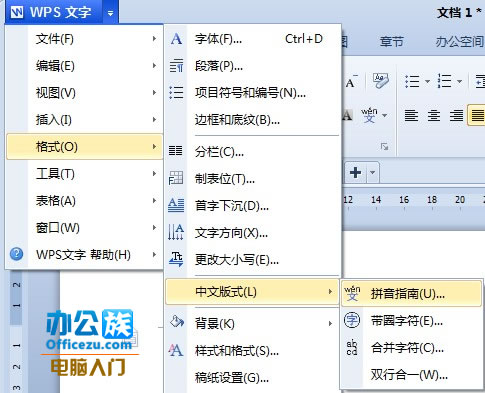Click the bullet list icon beside 项目符号和编号

(176, 92)
